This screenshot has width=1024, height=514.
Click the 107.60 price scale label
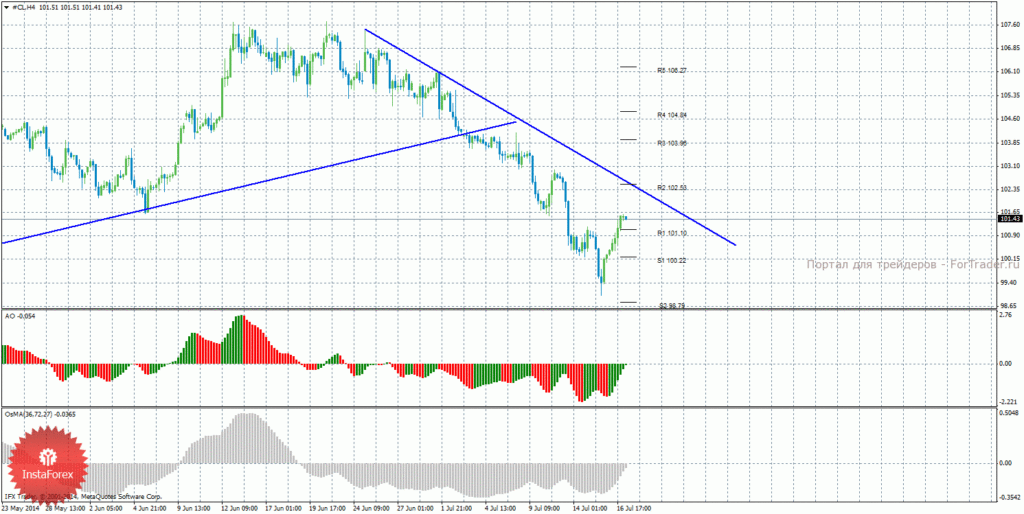(1010, 25)
